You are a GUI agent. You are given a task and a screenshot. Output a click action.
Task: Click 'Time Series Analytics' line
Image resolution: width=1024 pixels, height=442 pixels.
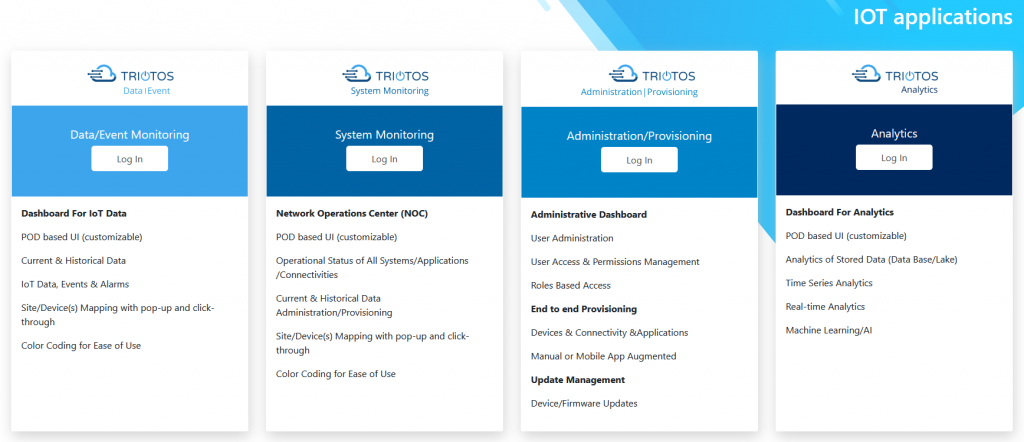point(829,283)
